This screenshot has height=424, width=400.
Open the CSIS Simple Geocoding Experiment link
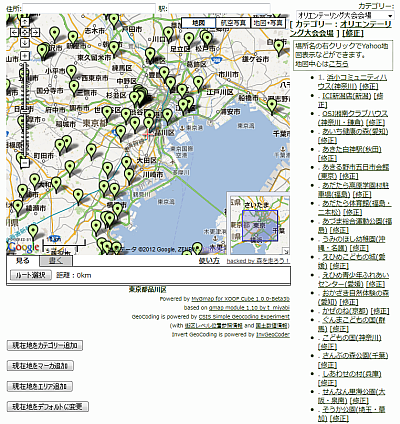pos(244,317)
